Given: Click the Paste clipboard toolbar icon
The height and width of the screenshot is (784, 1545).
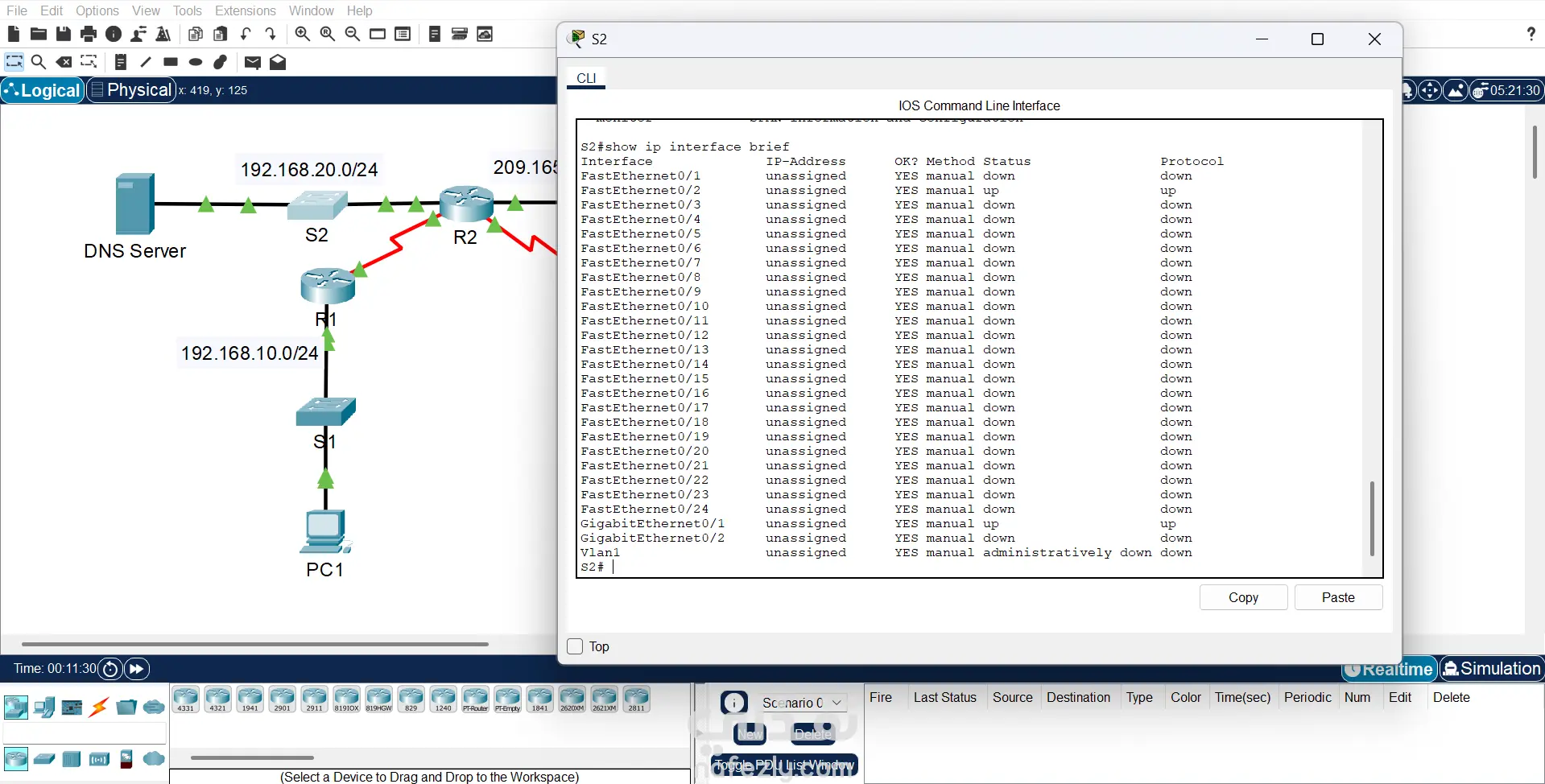Looking at the screenshot, I should [x=221, y=34].
